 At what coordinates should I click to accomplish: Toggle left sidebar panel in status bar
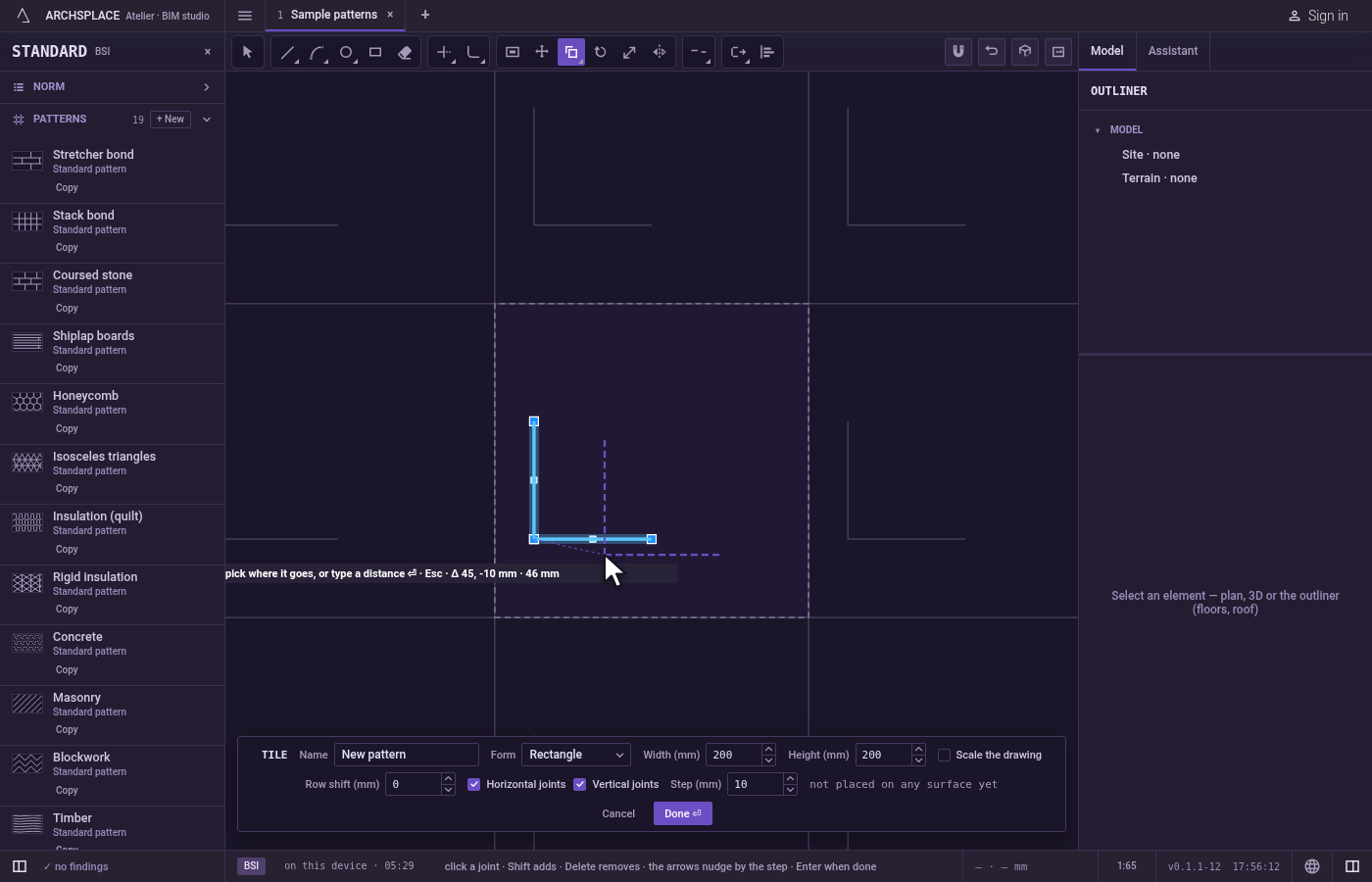[20, 866]
